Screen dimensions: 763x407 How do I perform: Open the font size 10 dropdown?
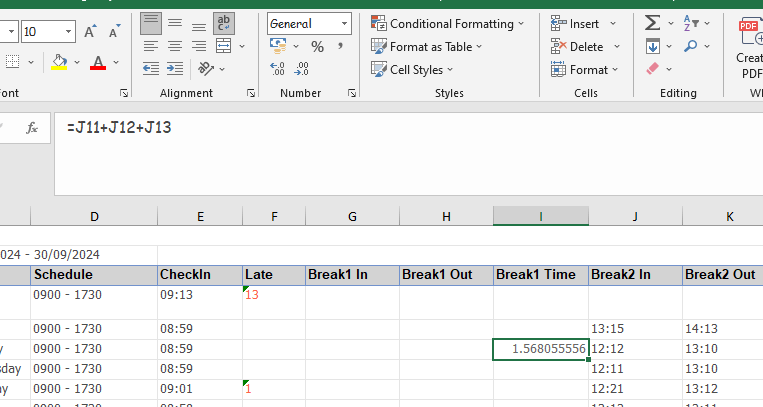coord(69,32)
